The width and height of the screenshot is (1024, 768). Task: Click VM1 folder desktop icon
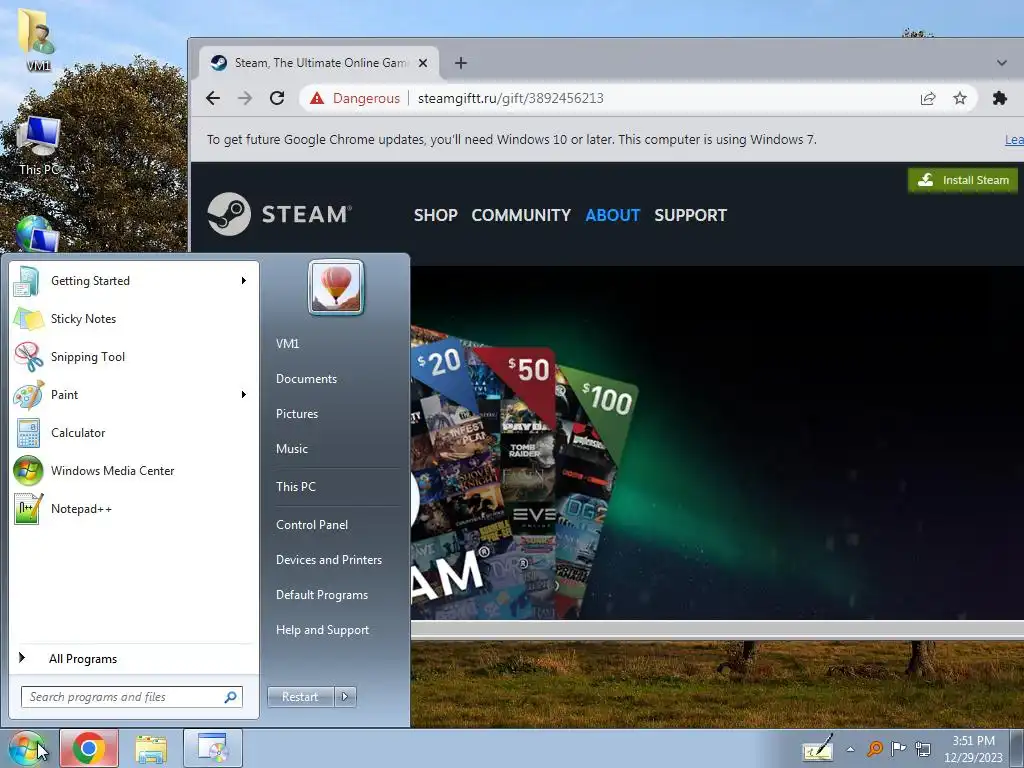click(37, 39)
